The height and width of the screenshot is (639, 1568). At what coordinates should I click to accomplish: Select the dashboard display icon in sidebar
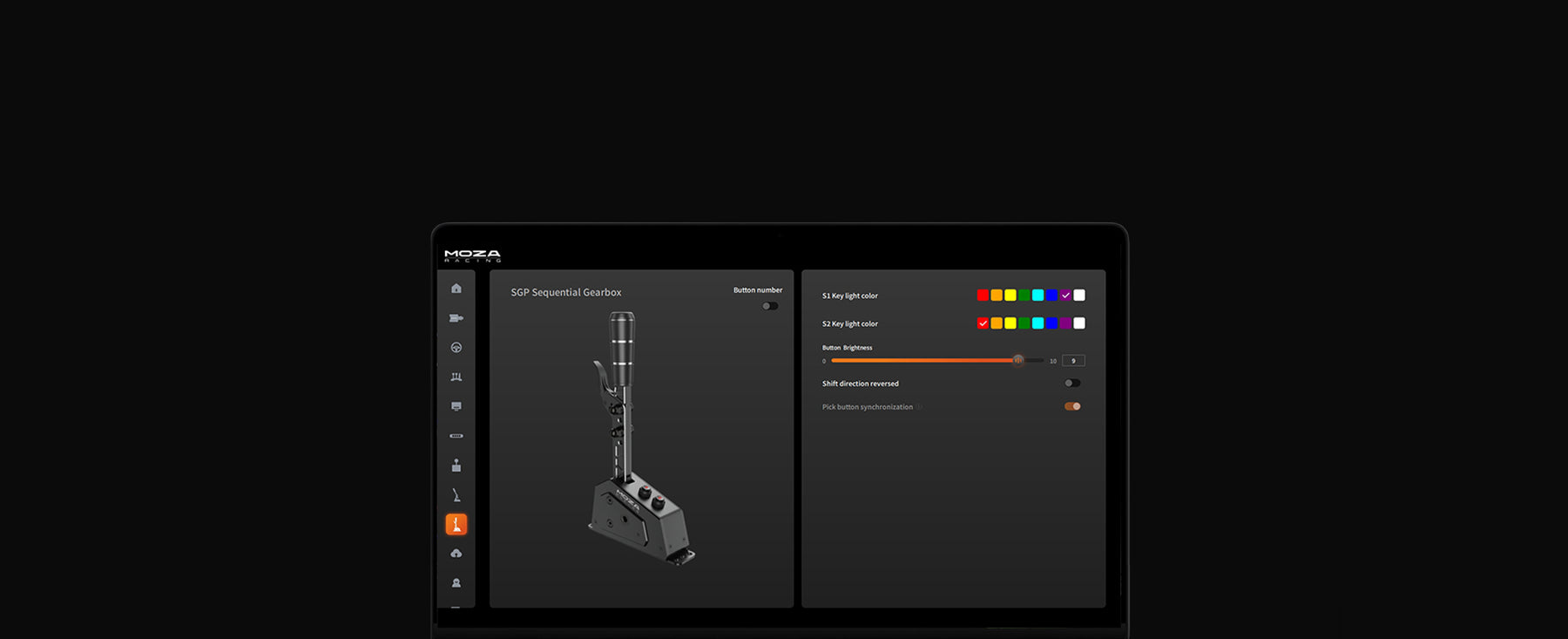[456, 406]
